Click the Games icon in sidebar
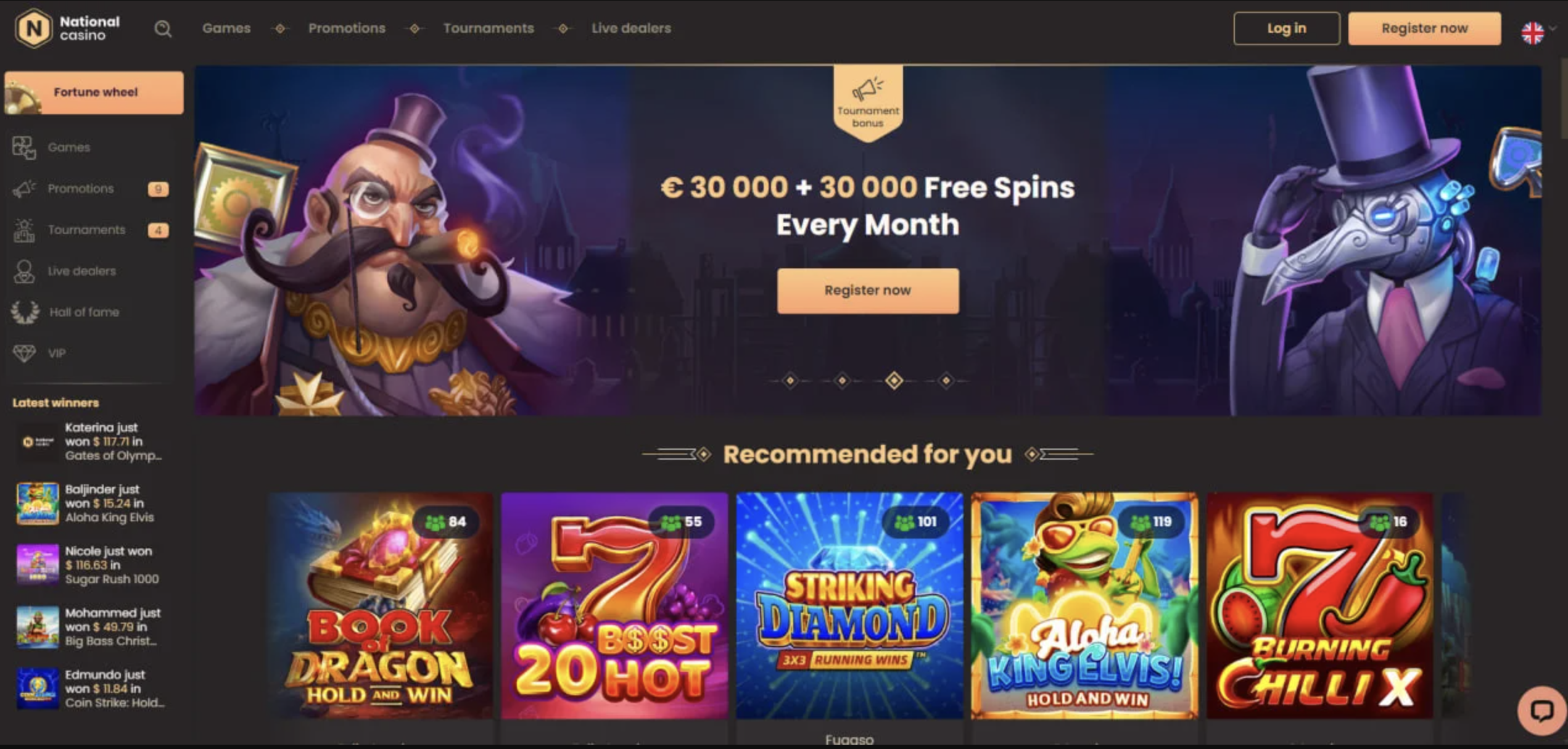Image resolution: width=1568 pixels, height=749 pixels. (x=24, y=147)
